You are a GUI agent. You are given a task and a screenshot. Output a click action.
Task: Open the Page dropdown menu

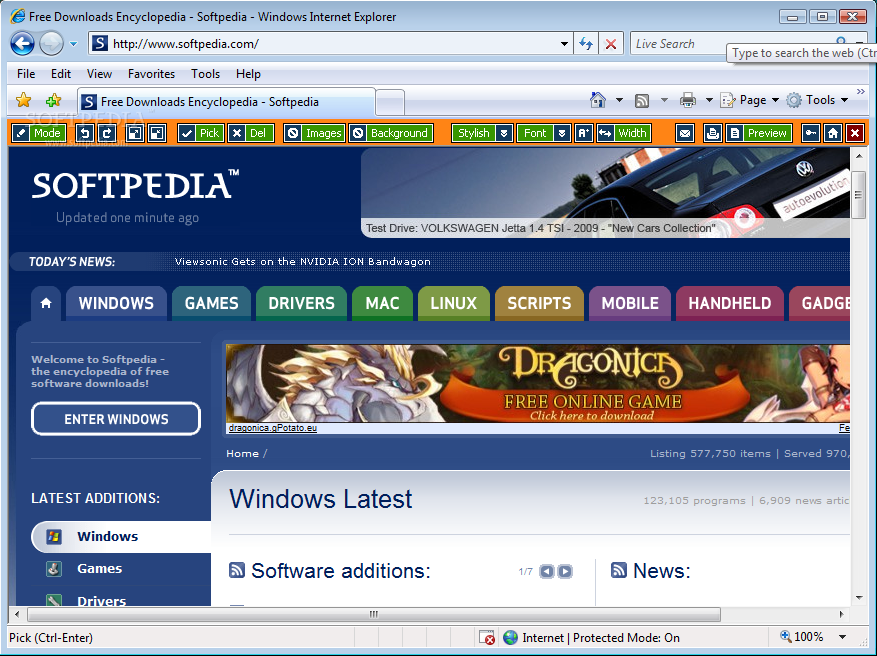tap(750, 100)
